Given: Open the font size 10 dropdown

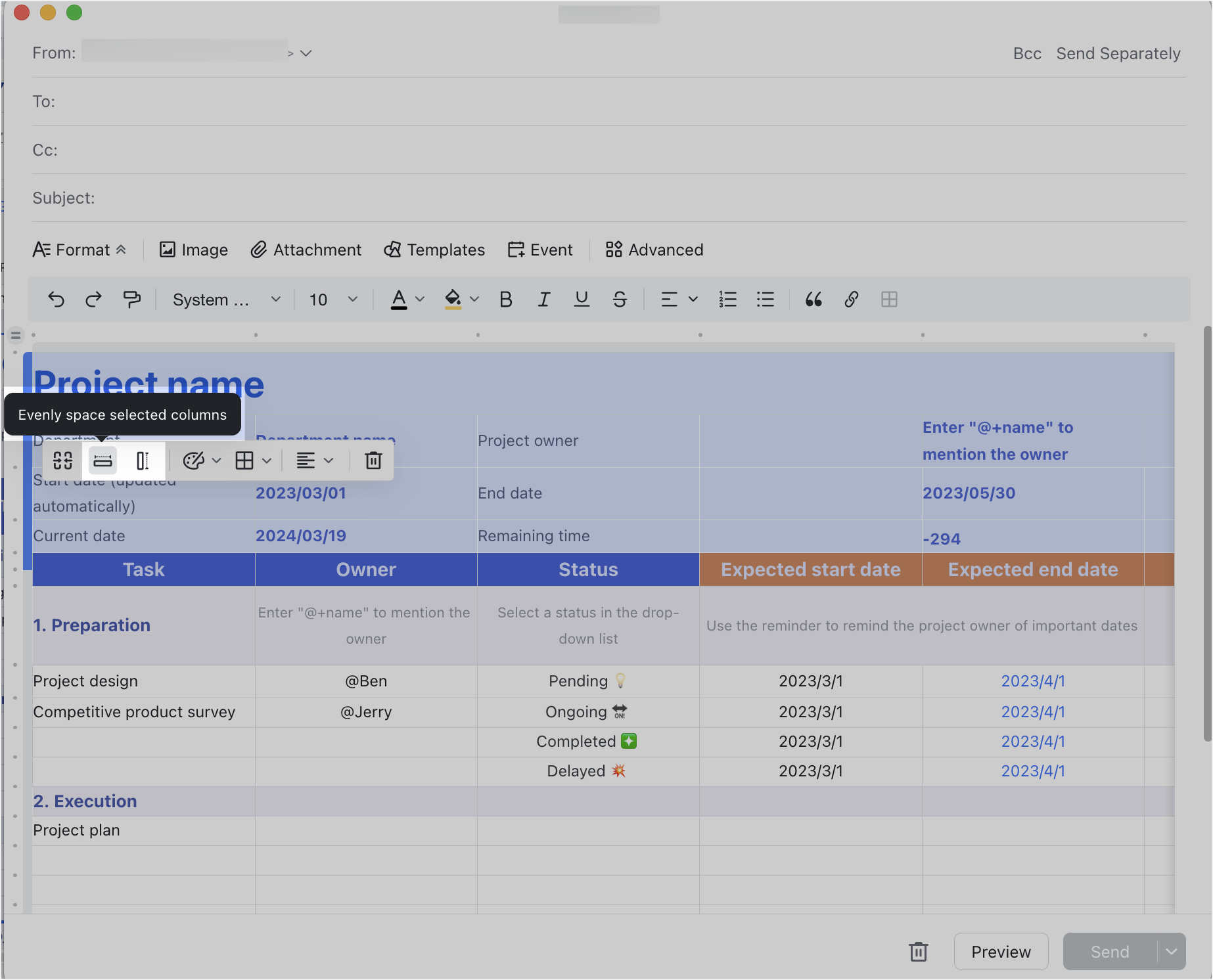Looking at the screenshot, I should (x=333, y=300).
